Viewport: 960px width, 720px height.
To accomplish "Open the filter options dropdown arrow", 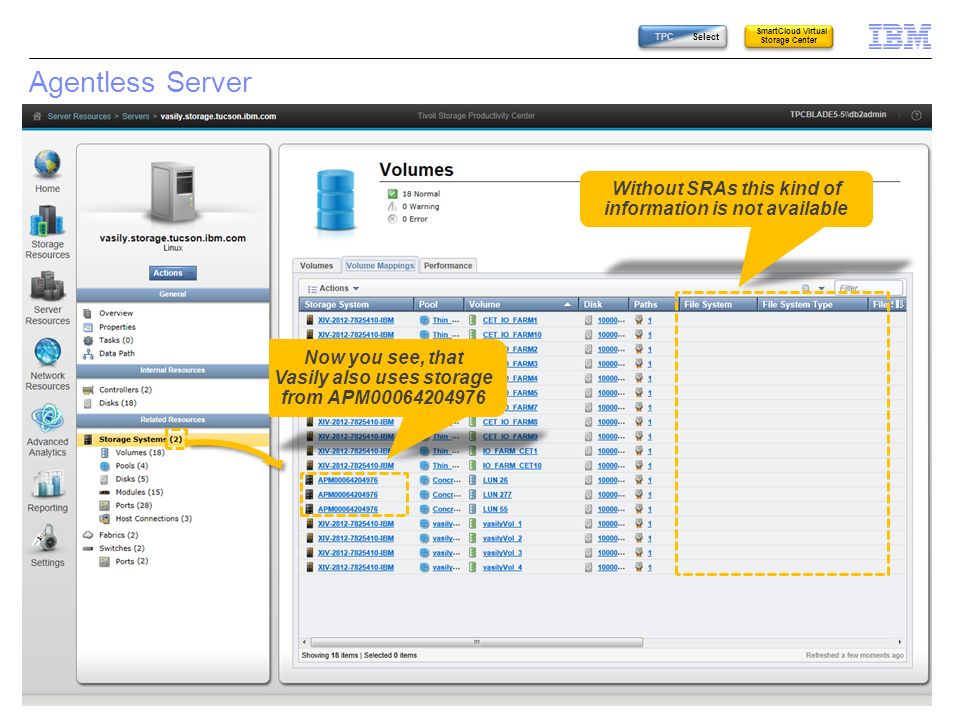I will pos(822,288).
